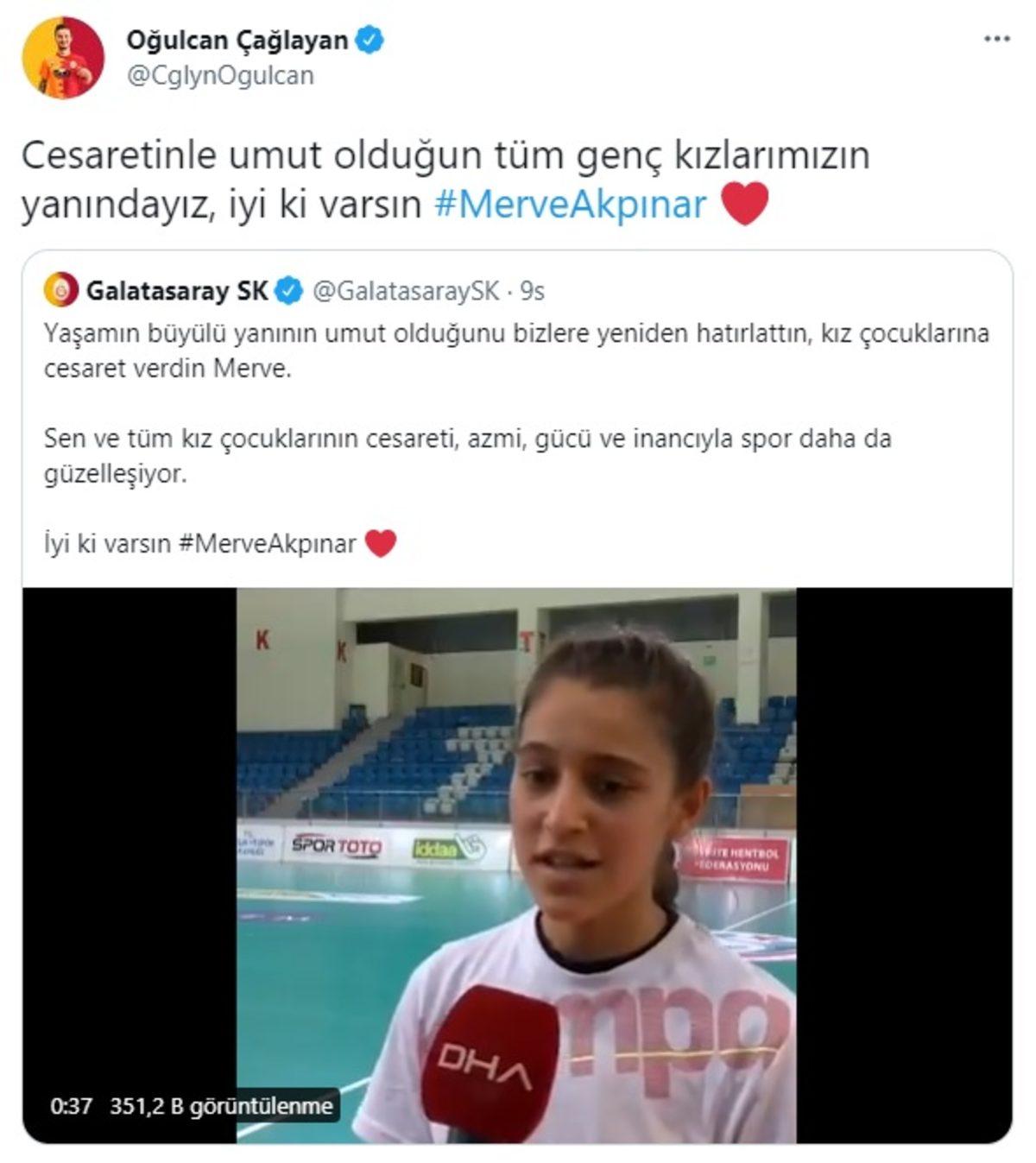
Task: Click the 0:37 video duration label
Action: (71, 1106)
